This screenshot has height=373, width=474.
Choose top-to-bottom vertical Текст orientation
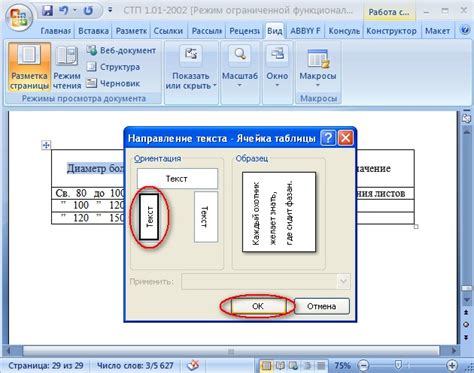[206, 217]
